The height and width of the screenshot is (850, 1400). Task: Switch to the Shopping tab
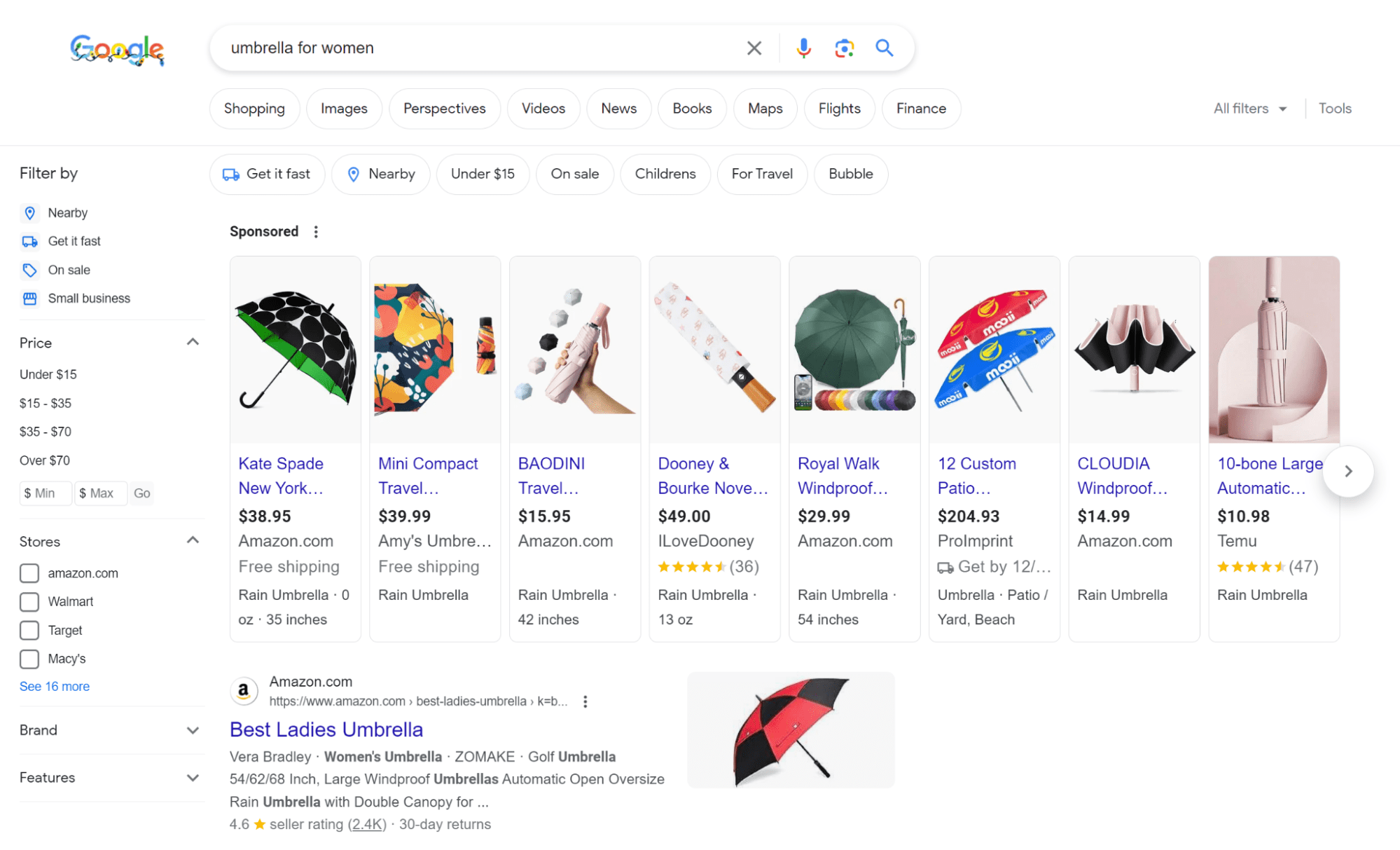pos(254,109)
